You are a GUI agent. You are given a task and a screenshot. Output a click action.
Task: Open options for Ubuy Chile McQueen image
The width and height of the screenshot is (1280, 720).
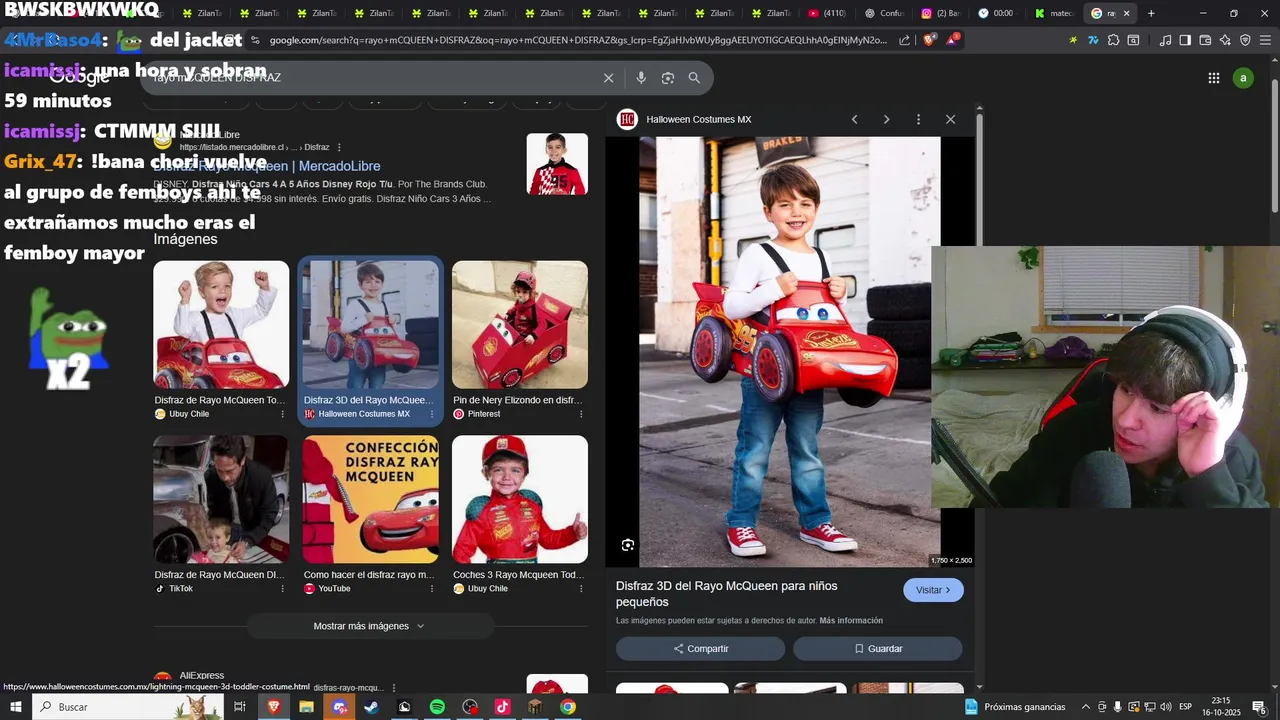point(282,414)
